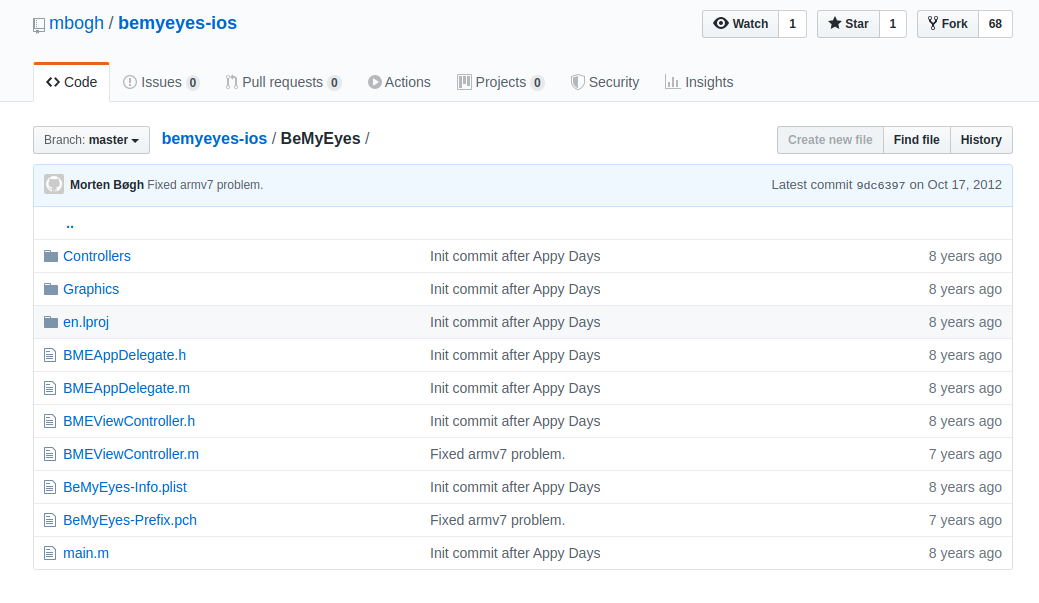Click the repository book icon beside mbogh
Viewport: 1039px width, 603px height.
click(x=39, y=25)
